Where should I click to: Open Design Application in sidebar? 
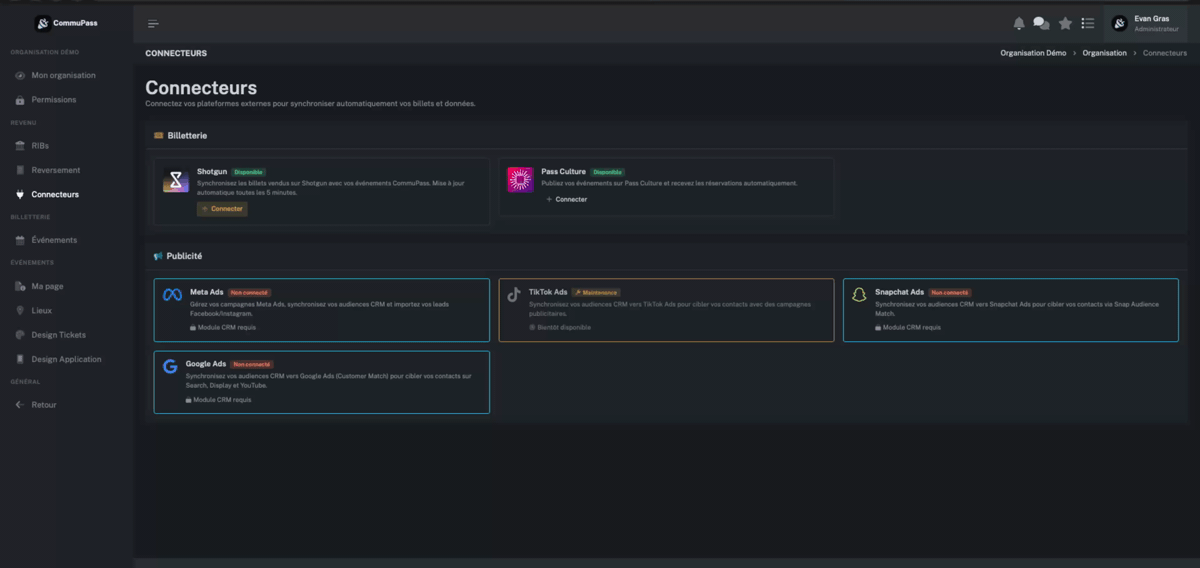click(66, 359)
